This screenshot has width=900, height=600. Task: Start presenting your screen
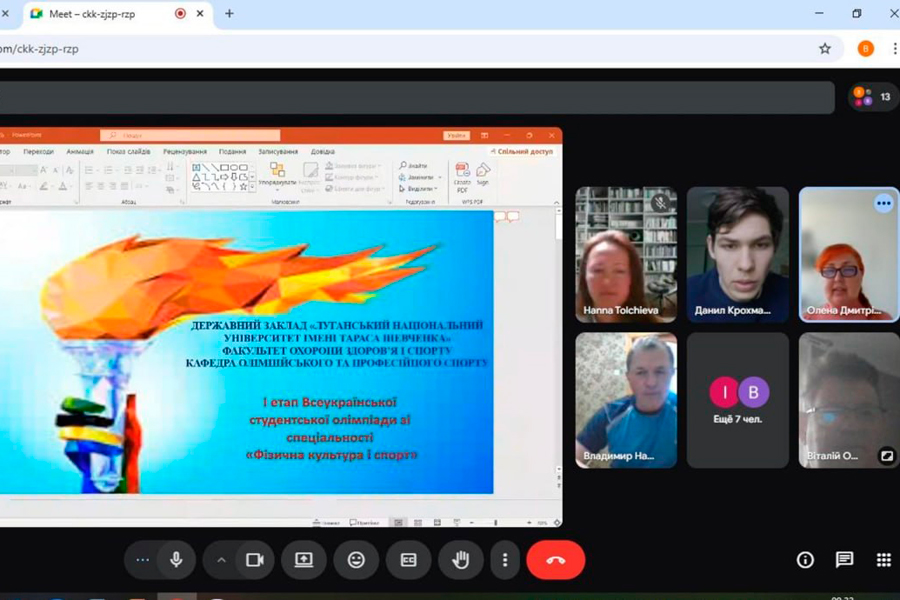[x=304, y=560]
